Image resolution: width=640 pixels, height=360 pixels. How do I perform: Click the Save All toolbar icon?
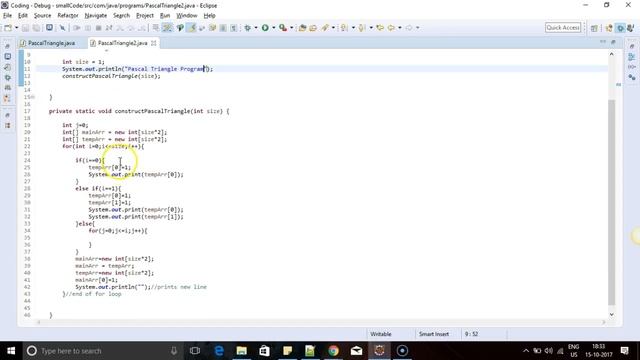tap(36, 28)
